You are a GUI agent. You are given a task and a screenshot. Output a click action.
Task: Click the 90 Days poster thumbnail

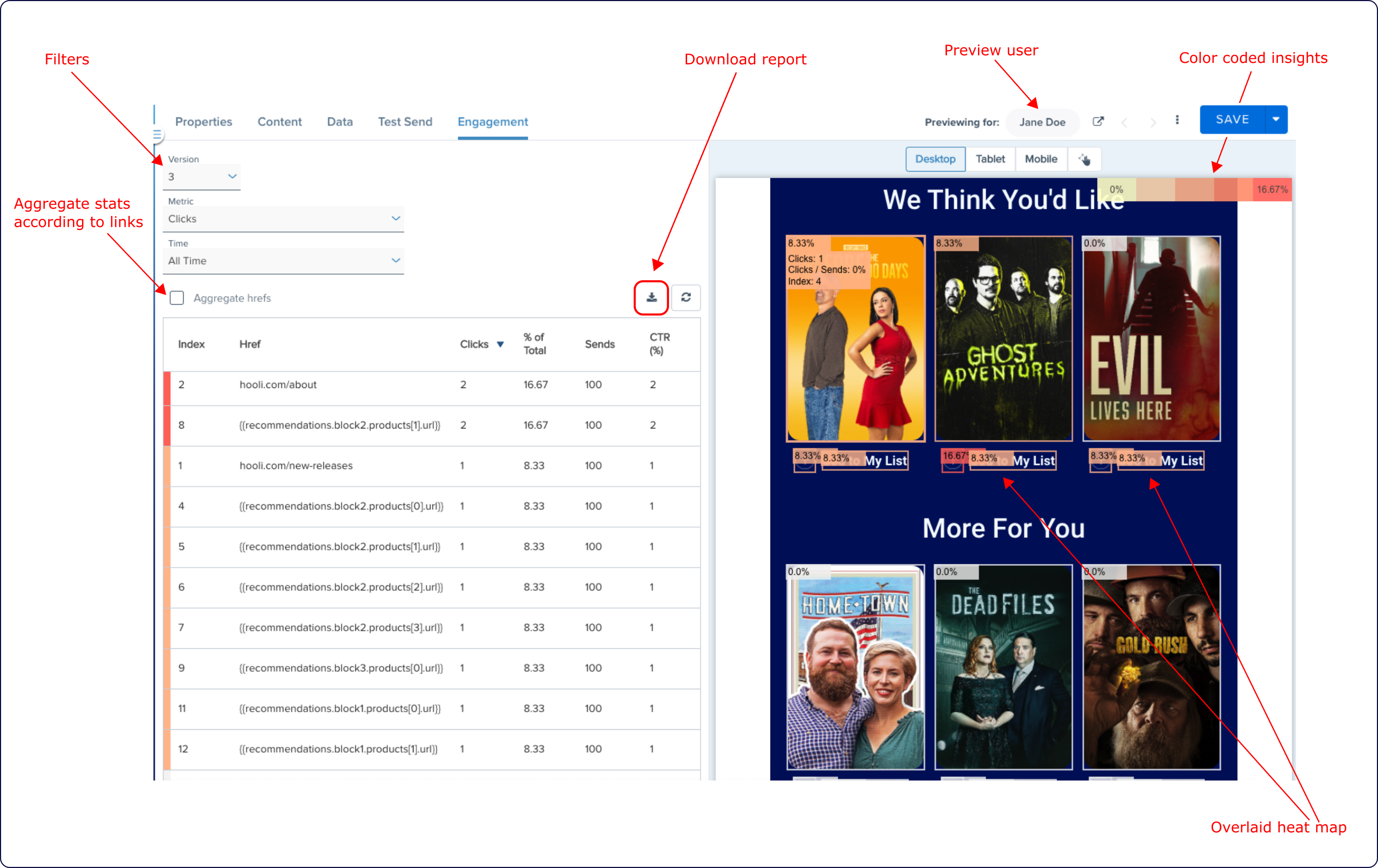tap(855, 338)
